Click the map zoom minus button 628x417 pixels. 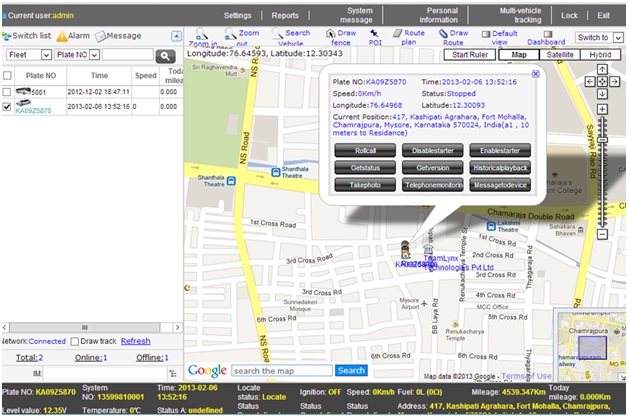click(x=602, y=234)
